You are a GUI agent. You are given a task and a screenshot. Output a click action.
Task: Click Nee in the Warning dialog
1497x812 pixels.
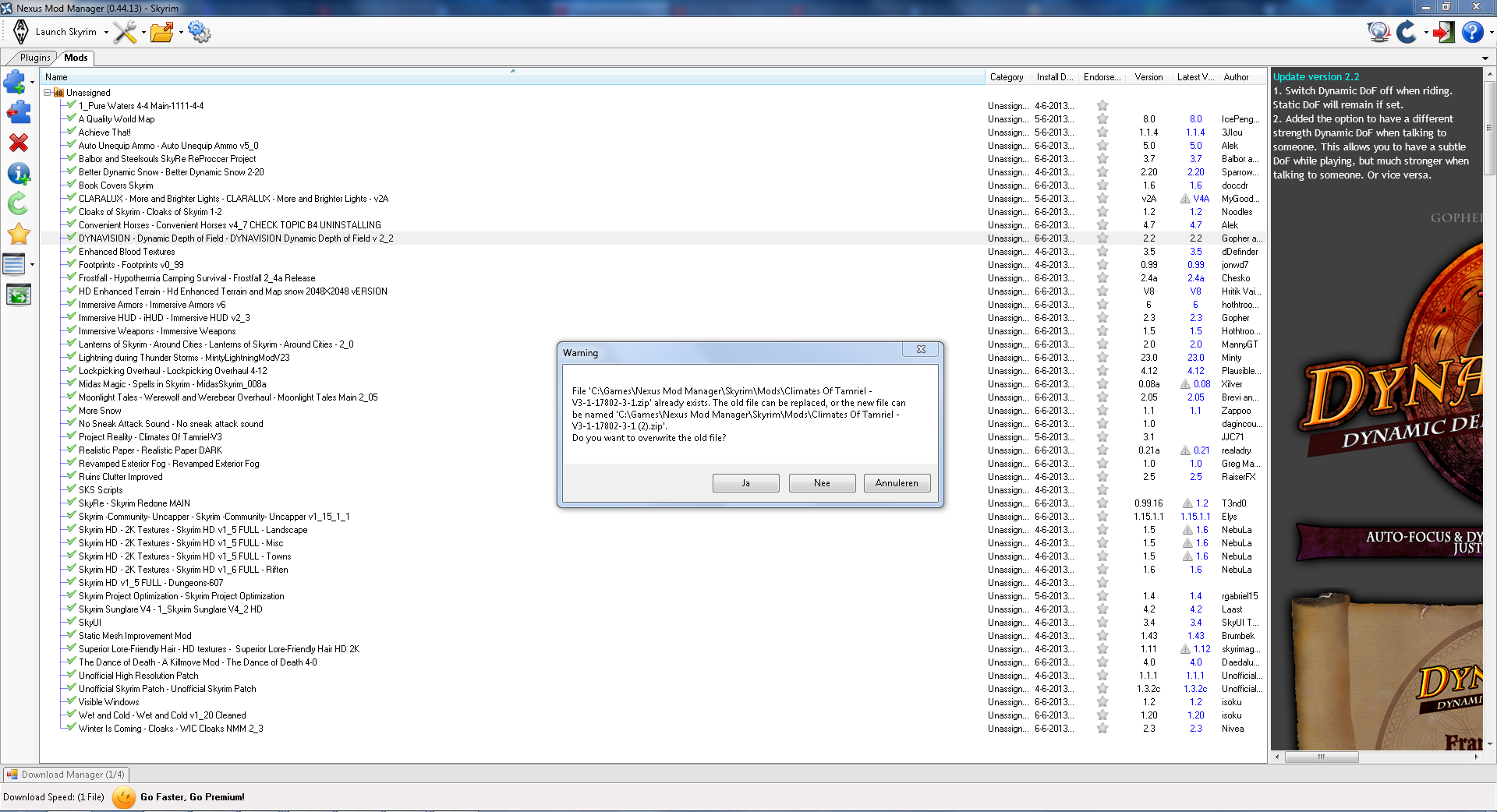coord(822,483)
